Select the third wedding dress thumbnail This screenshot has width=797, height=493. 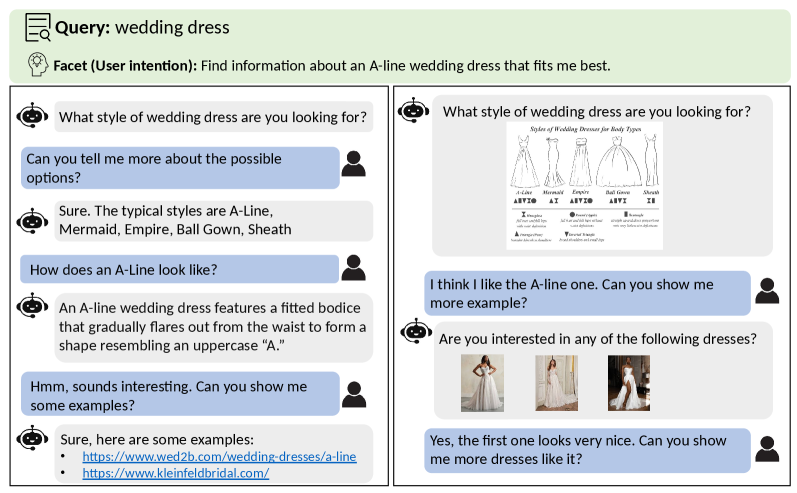click(628, 383)
